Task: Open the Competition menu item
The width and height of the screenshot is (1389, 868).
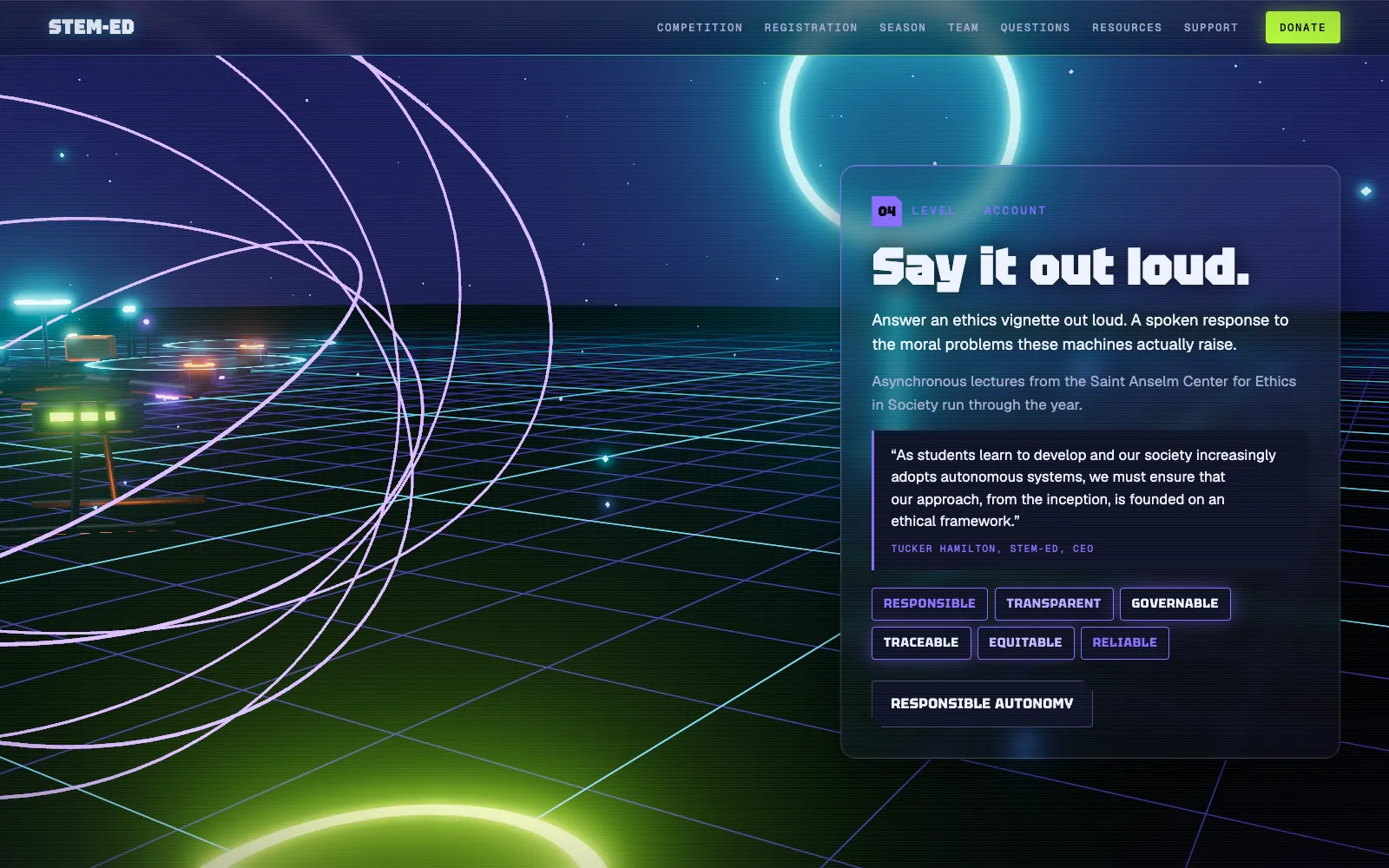Action: pos(700,28)
